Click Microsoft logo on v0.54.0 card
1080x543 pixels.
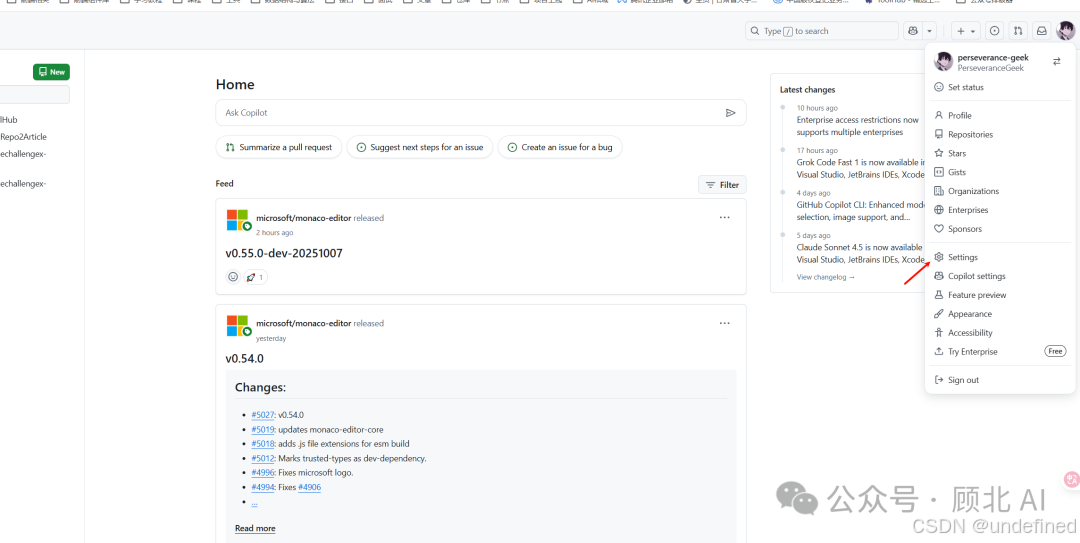point(237,326)
